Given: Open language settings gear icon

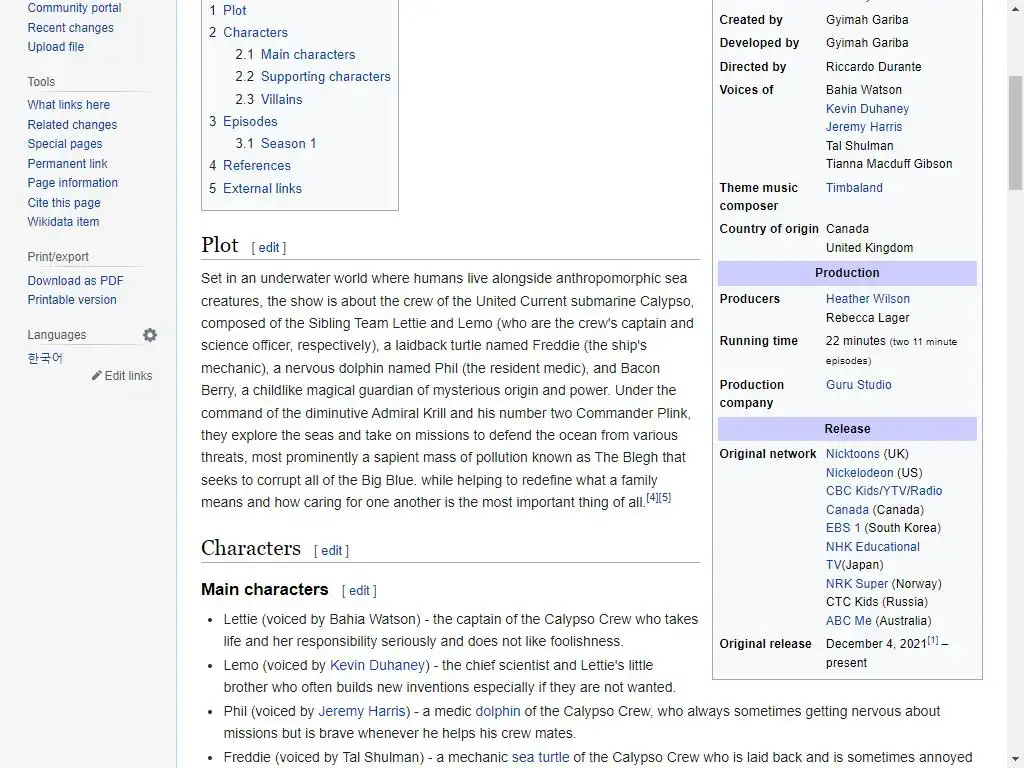Looking at the screenshot, I should pyautogui.click(x=150, y=335).
